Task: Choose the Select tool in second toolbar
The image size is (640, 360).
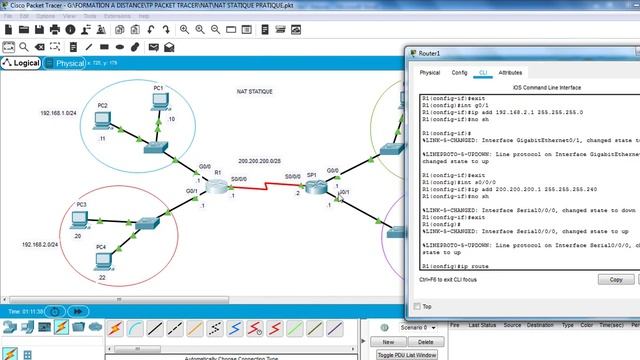Action: (9, 47)
